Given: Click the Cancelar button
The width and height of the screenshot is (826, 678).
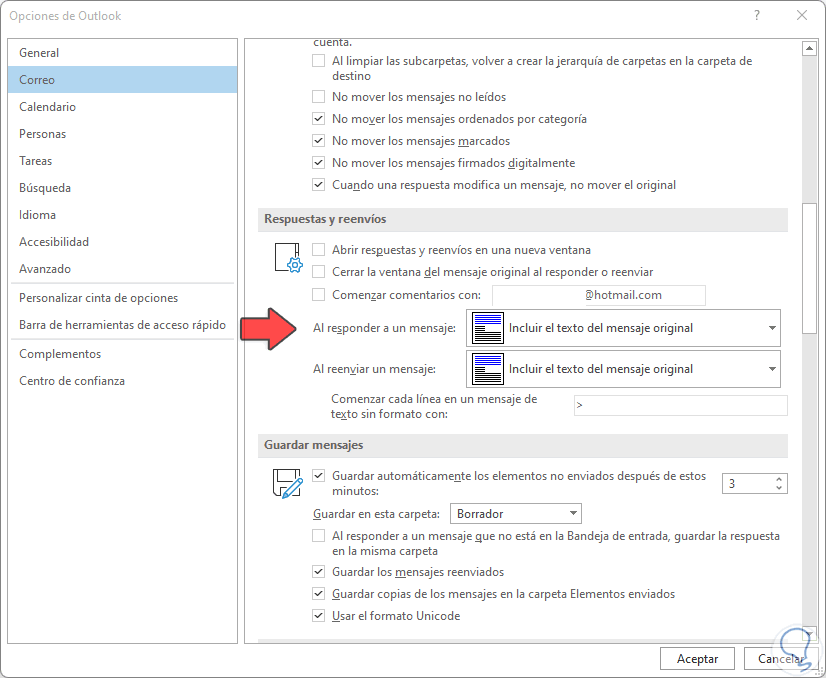Looking at the screenshot, I should click(780, 658).
